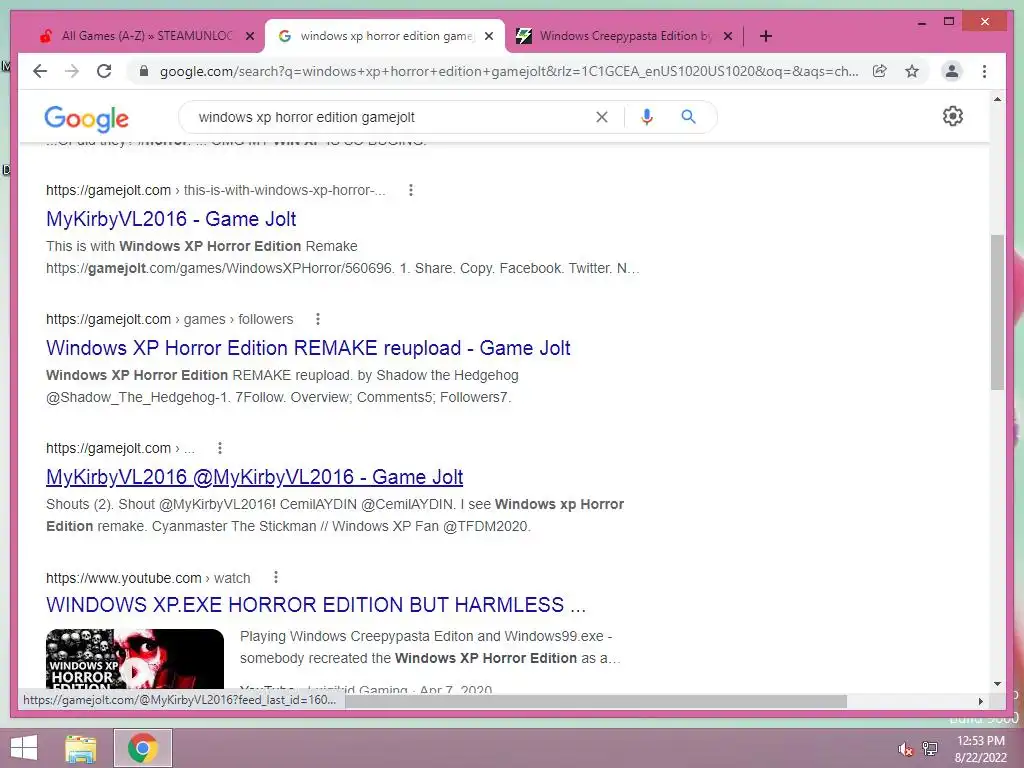Click the breadcrumb "https://www.youtube.com › watch"
The width and height of the screenshot is (1024, 768).
pos(148,578)
